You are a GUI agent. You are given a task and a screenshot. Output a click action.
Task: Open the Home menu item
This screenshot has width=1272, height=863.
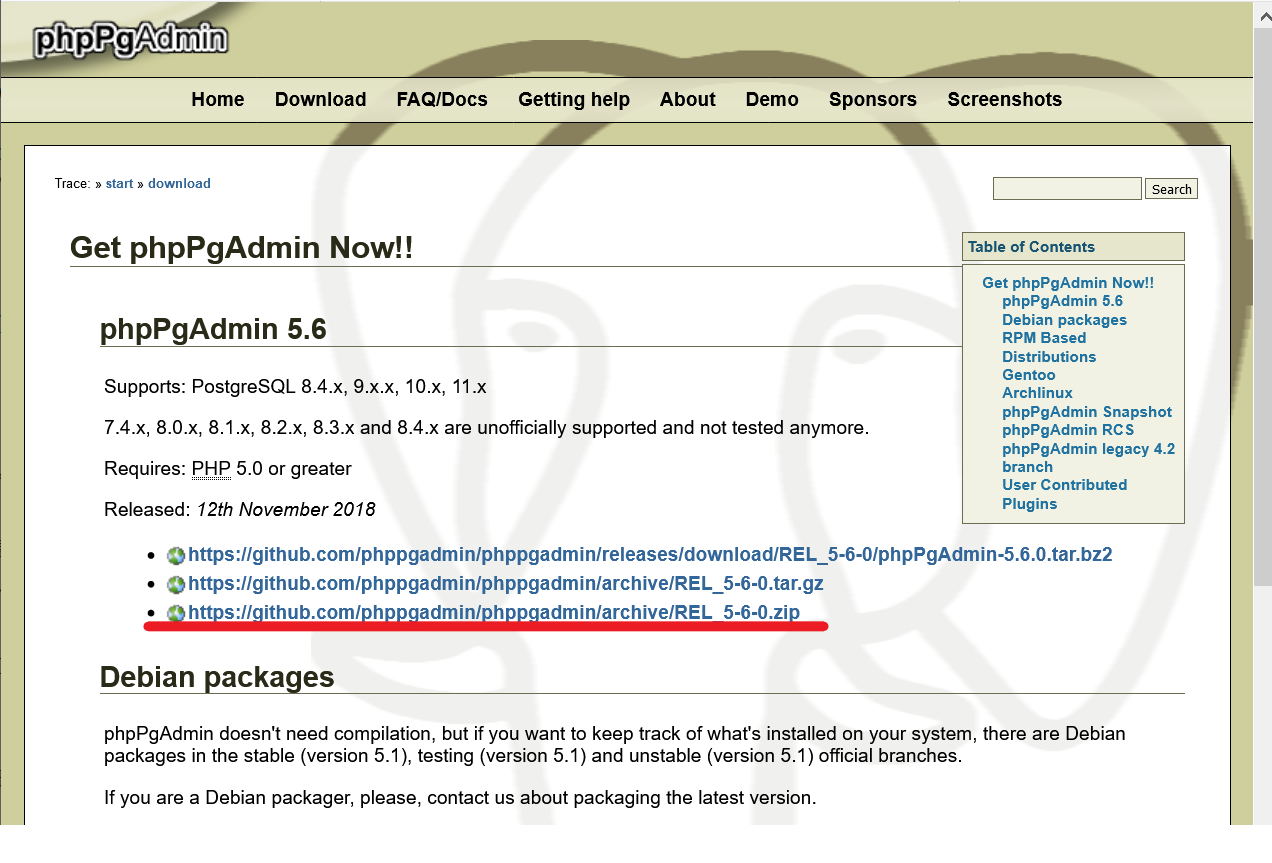218,99
